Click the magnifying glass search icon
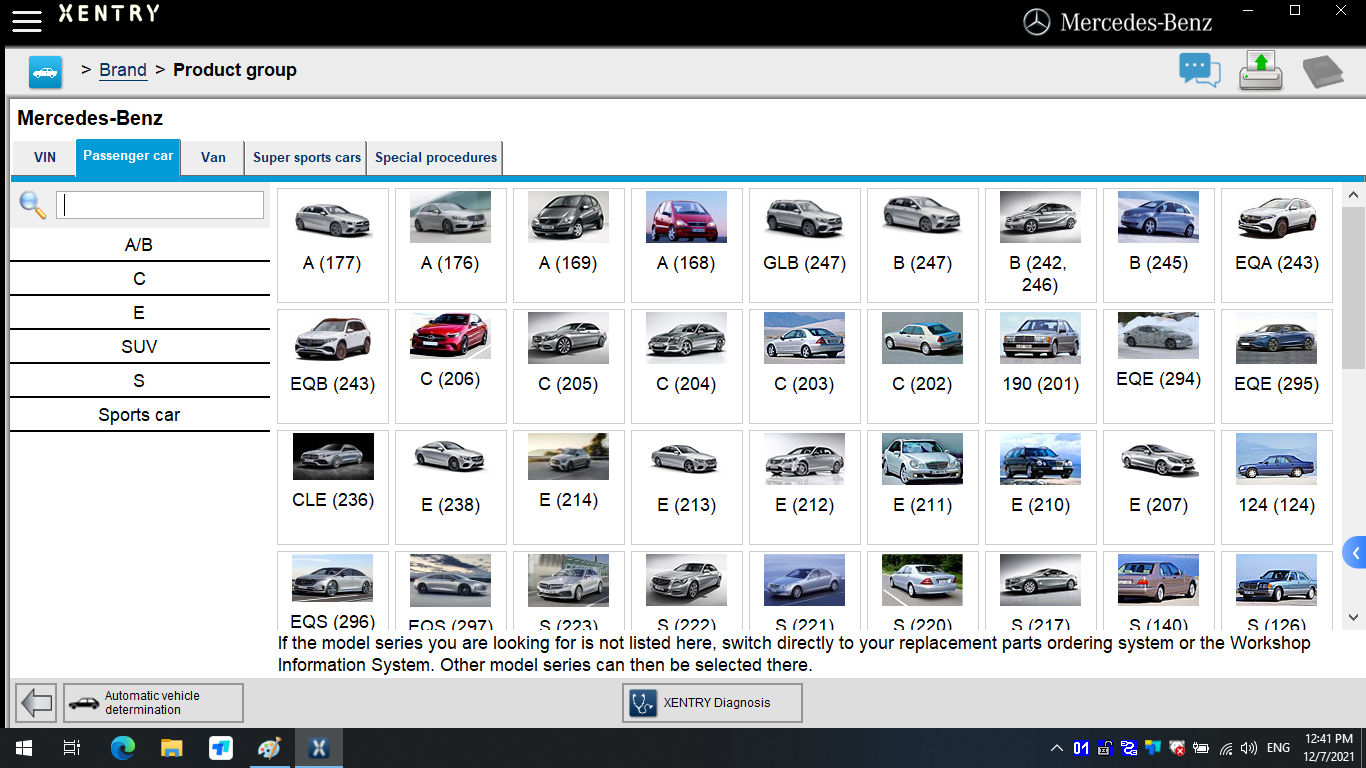The image size is (1366, 768). (x=33, y=205)
